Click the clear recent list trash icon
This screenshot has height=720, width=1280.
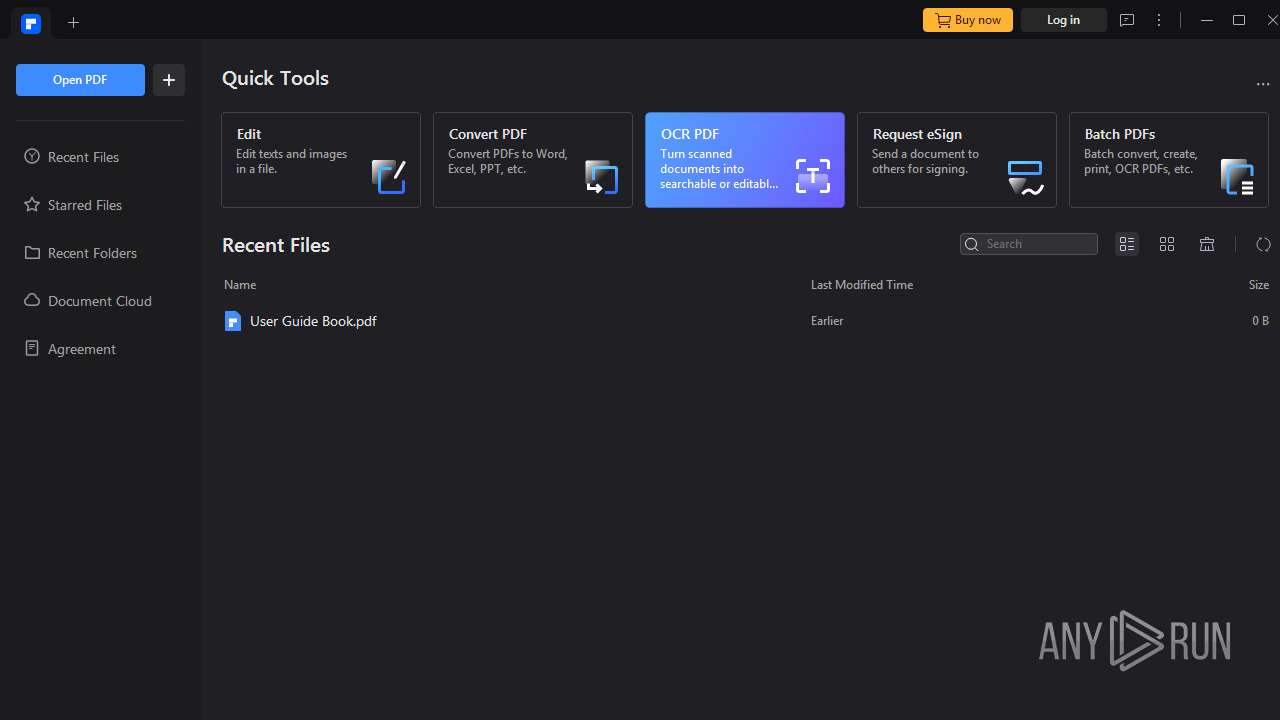[x=1207, y=244]
